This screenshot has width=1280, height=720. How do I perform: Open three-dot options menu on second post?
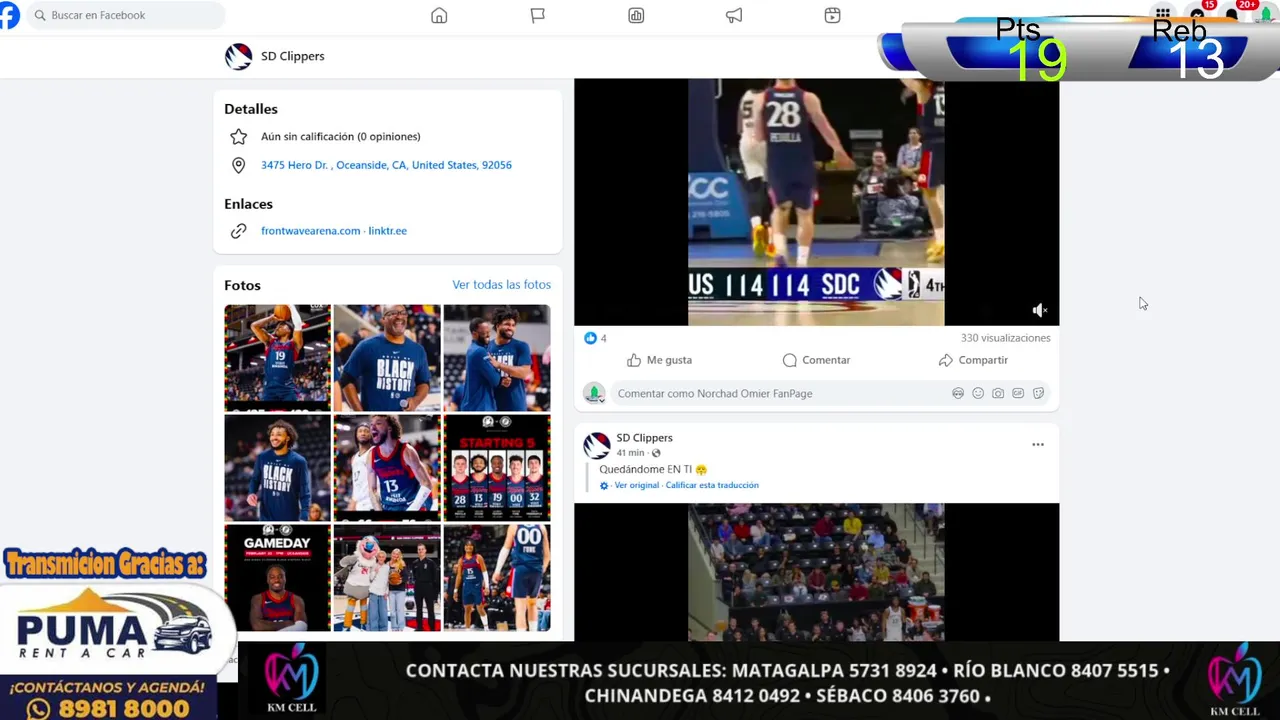coord(1038,445)
